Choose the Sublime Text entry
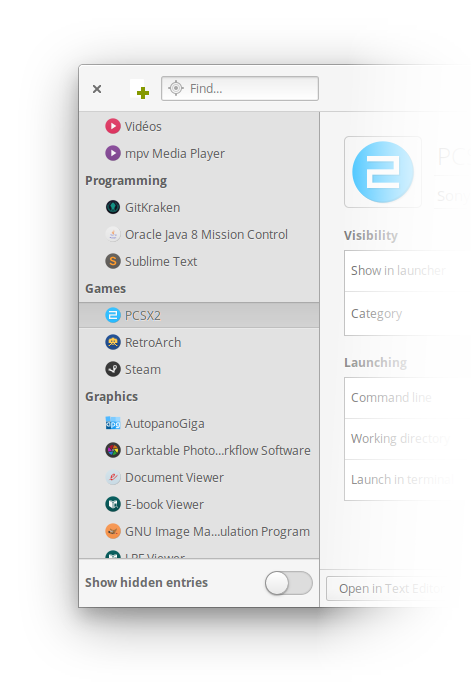This screenshot has height=700, width=471. [x=199, y=262]
